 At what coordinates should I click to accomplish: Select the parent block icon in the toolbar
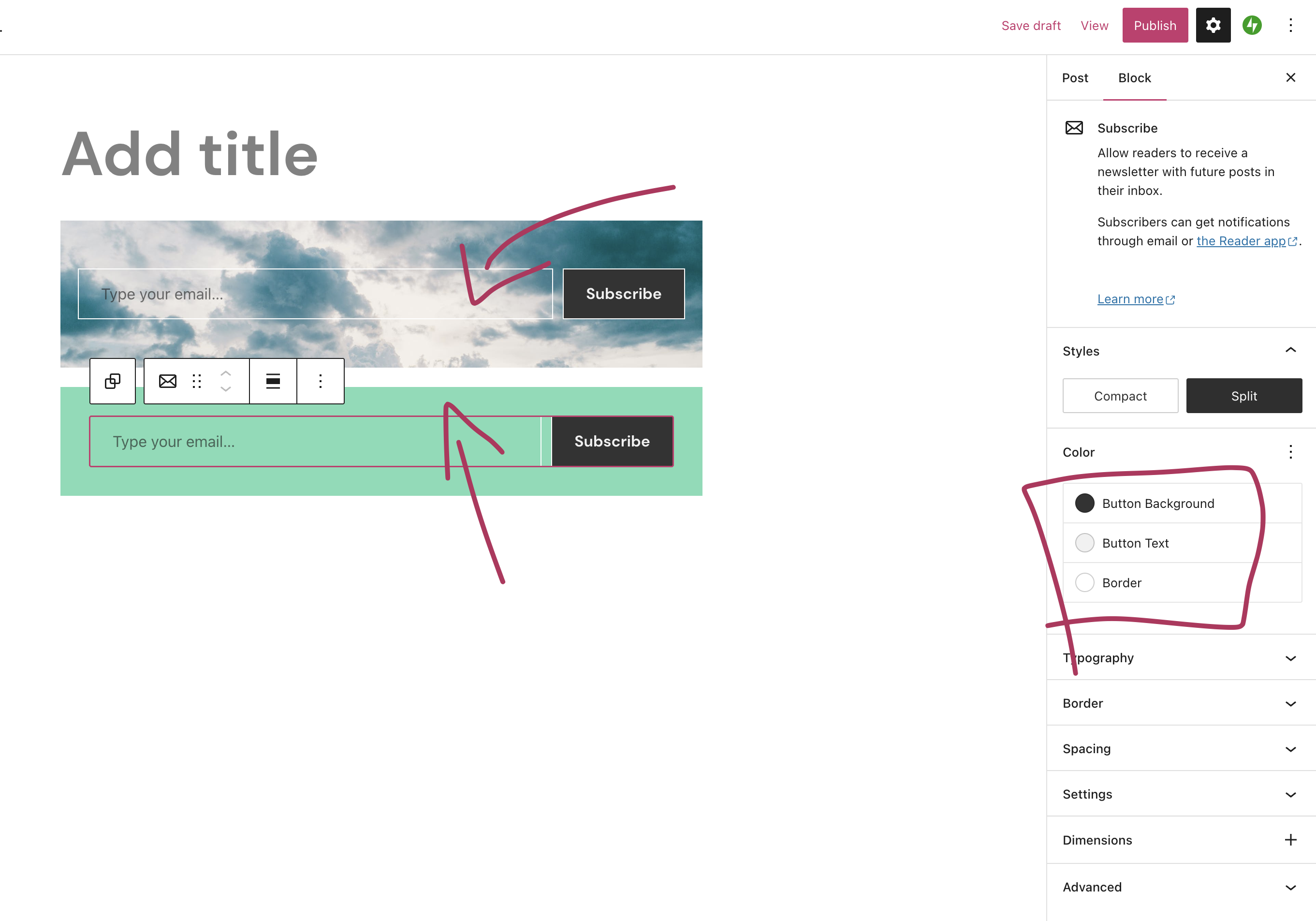point(112,381)
